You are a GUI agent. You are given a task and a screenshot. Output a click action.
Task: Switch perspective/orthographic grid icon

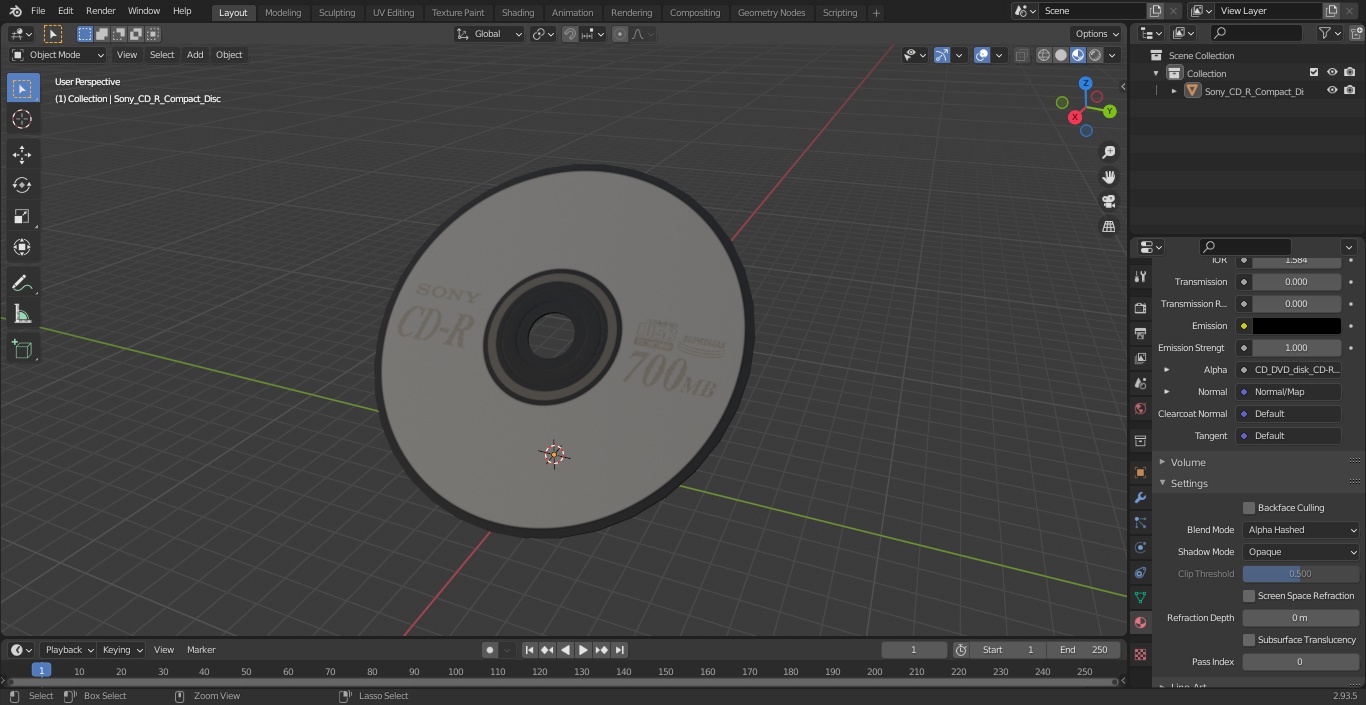(x=1109, y=227)
